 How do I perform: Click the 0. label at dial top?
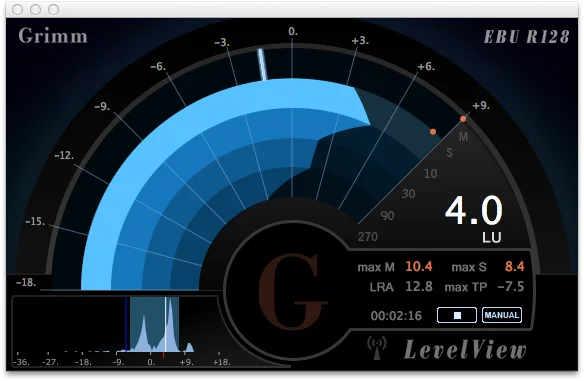(x=293, y=32)
